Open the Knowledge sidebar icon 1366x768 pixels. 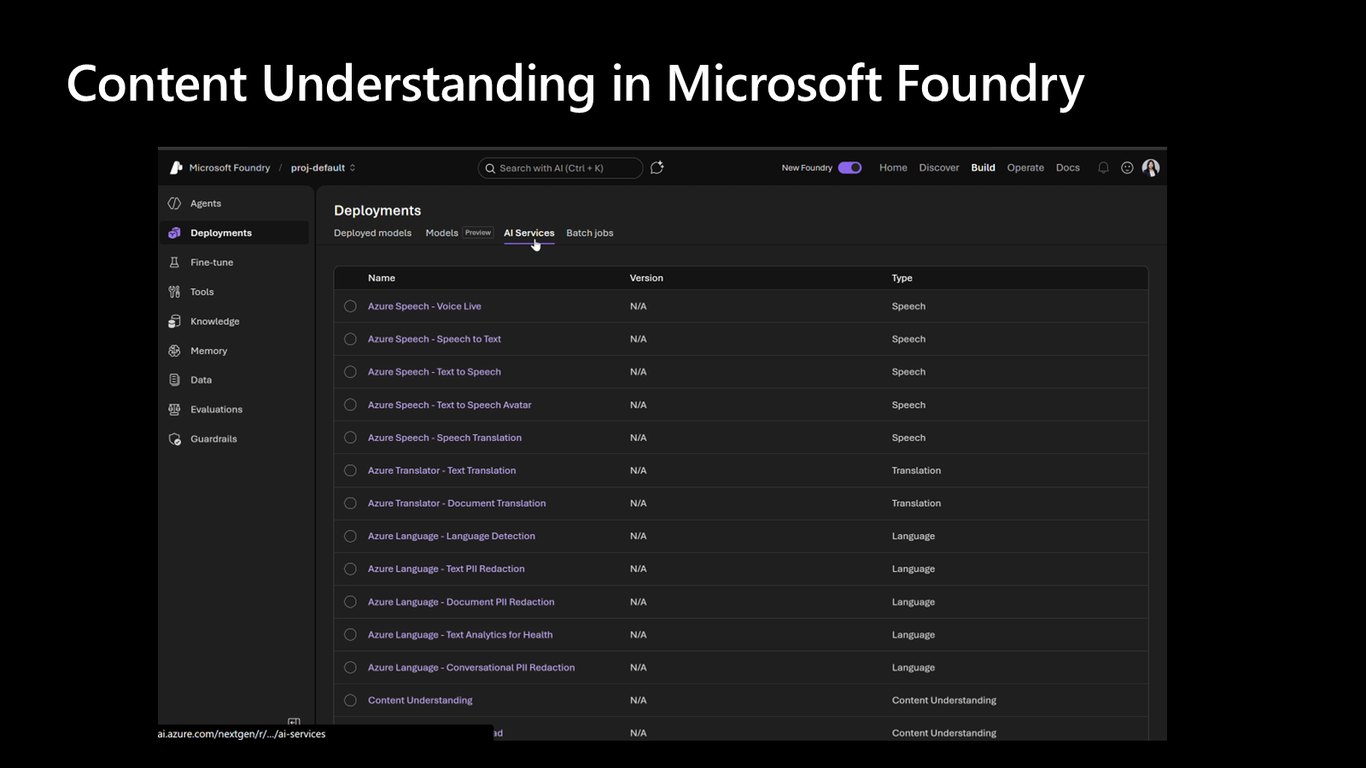coord(174,321)
